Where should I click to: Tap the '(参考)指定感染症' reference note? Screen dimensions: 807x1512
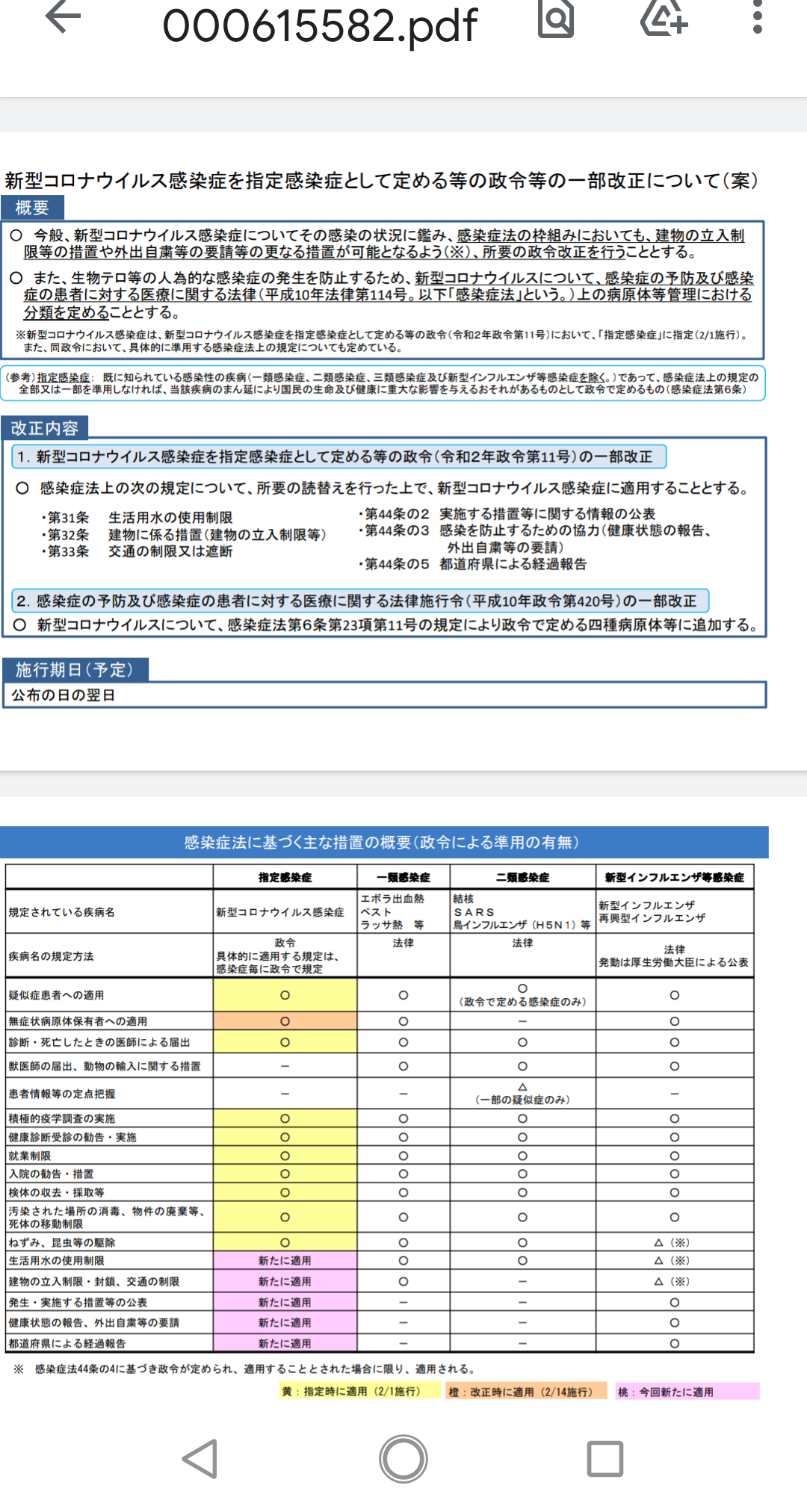point(383,383)
